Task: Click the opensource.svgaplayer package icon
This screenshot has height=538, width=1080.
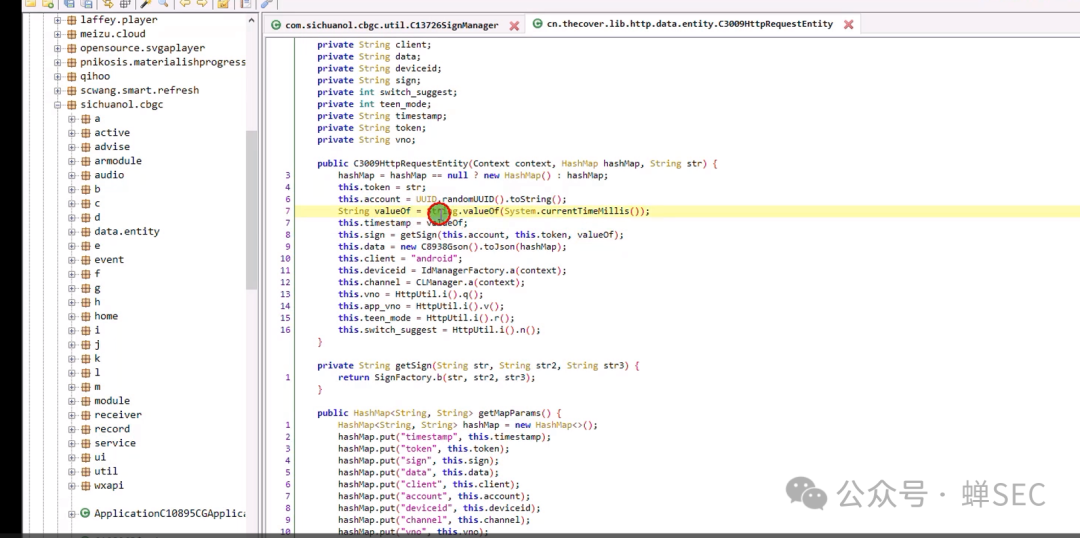Action: [72, 48]
